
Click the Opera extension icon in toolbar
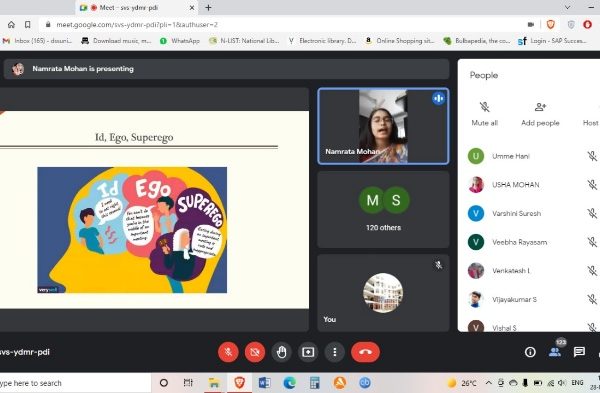tap(587, 24)
